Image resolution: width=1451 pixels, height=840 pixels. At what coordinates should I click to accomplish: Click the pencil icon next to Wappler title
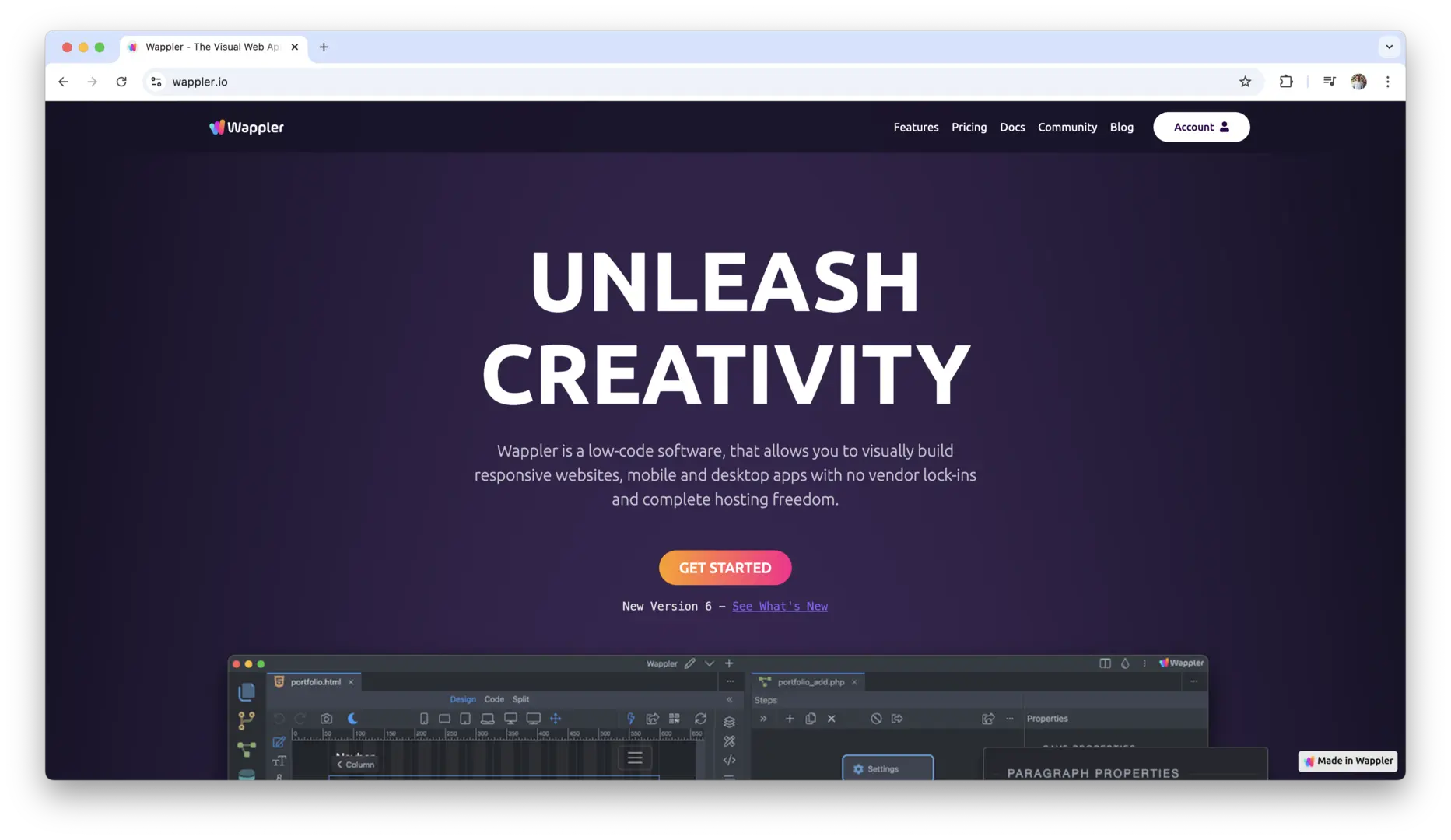[690, 663]
